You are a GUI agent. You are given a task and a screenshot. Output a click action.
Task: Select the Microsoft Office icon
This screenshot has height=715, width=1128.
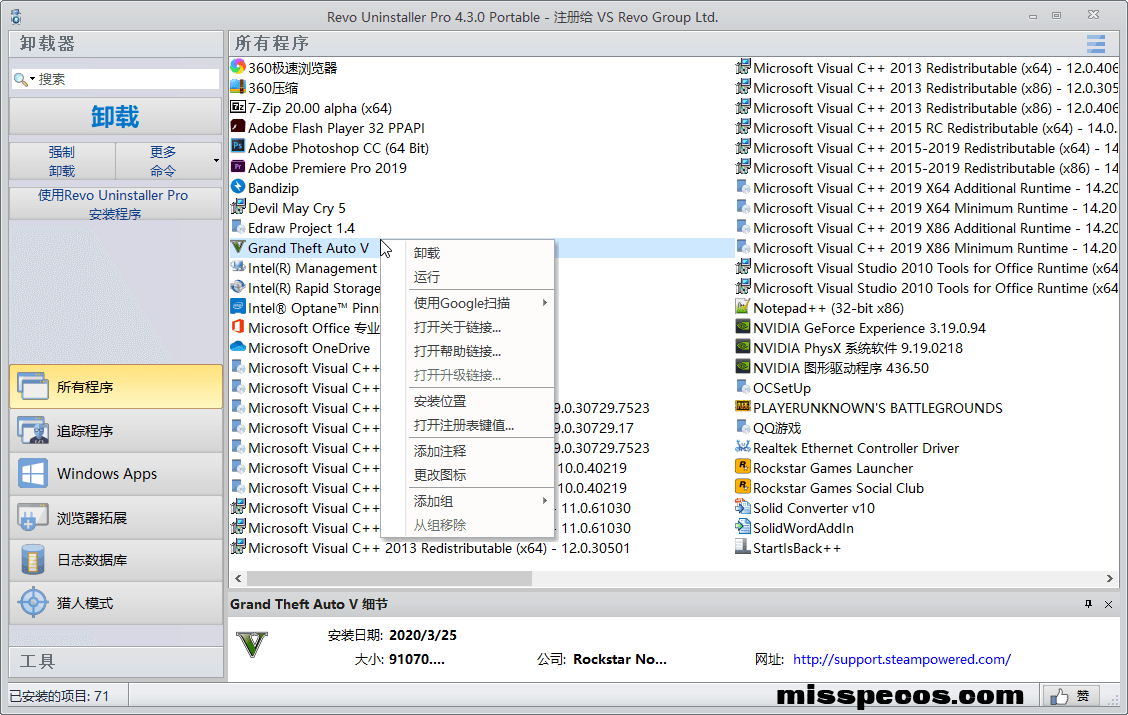point(238,327)
